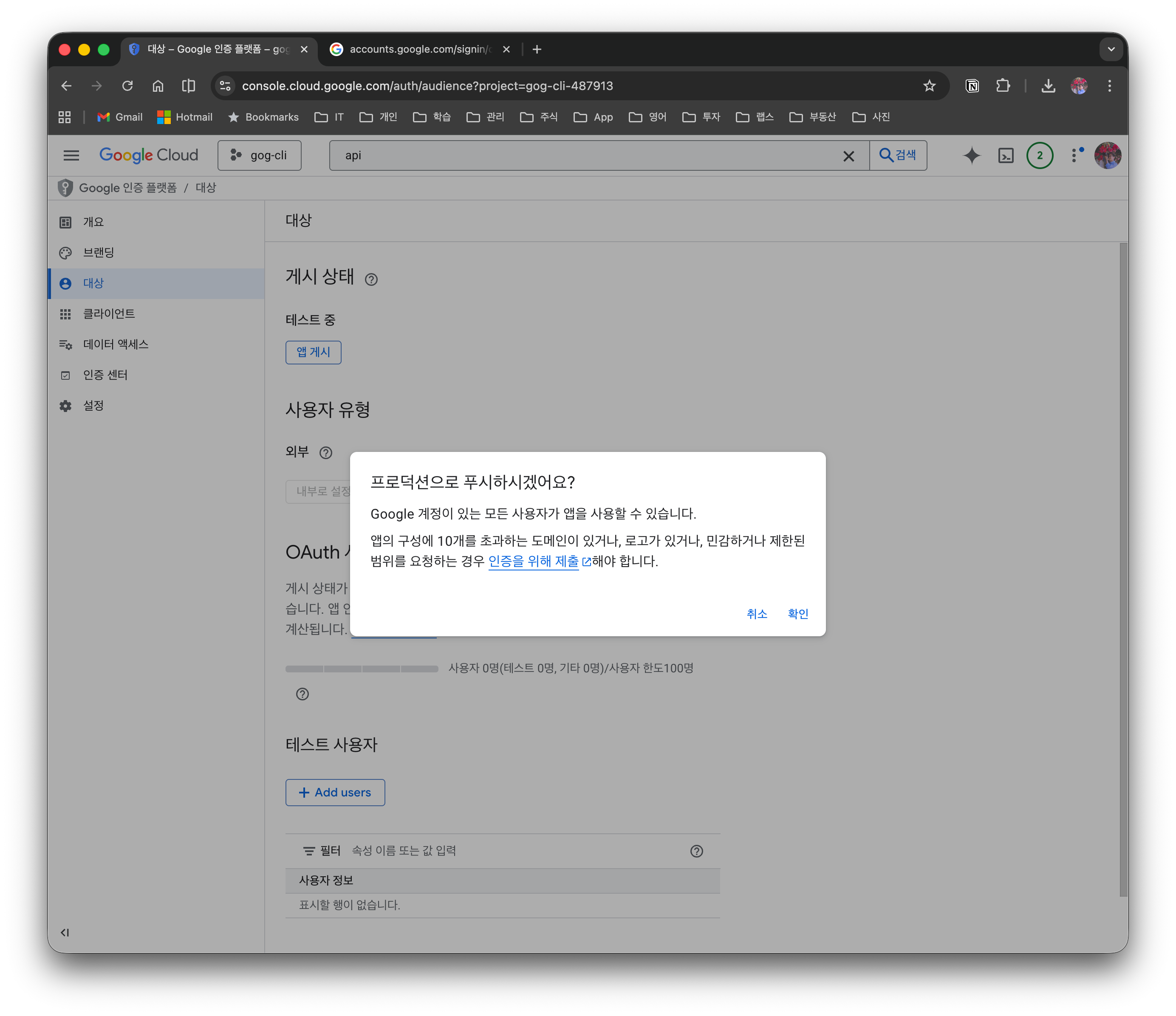The width and height of the screenshot is (1176, 1016).
Task: Activate Cloud Shell terminal icon
Action: coord(1006,155)
